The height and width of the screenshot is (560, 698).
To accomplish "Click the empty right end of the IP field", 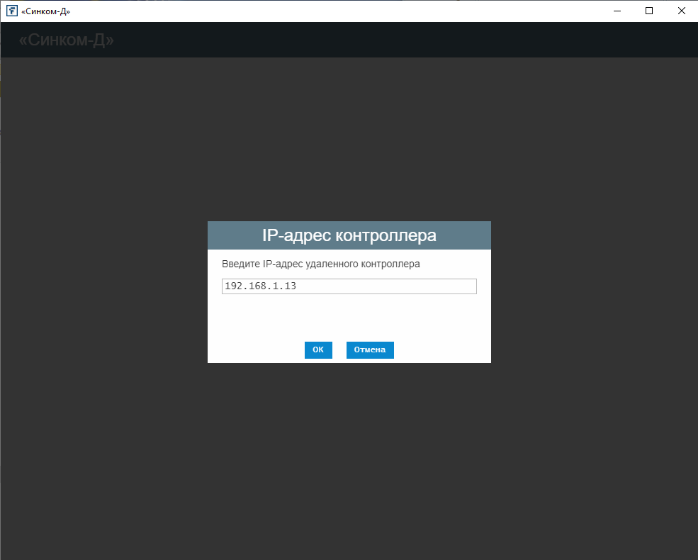I will point(440,286).
